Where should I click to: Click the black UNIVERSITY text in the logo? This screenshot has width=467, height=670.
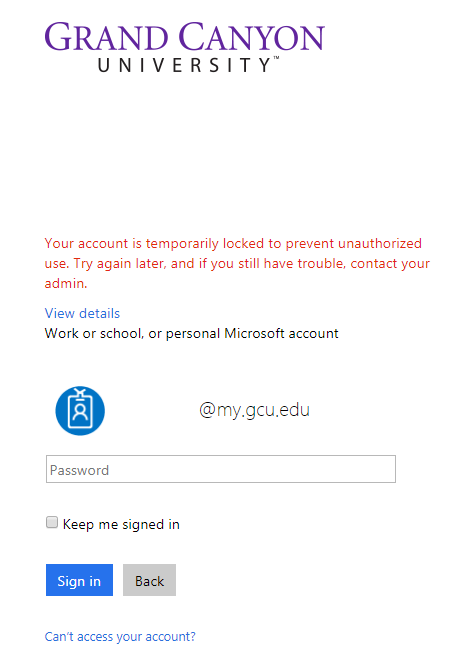(x=184, y=65)
